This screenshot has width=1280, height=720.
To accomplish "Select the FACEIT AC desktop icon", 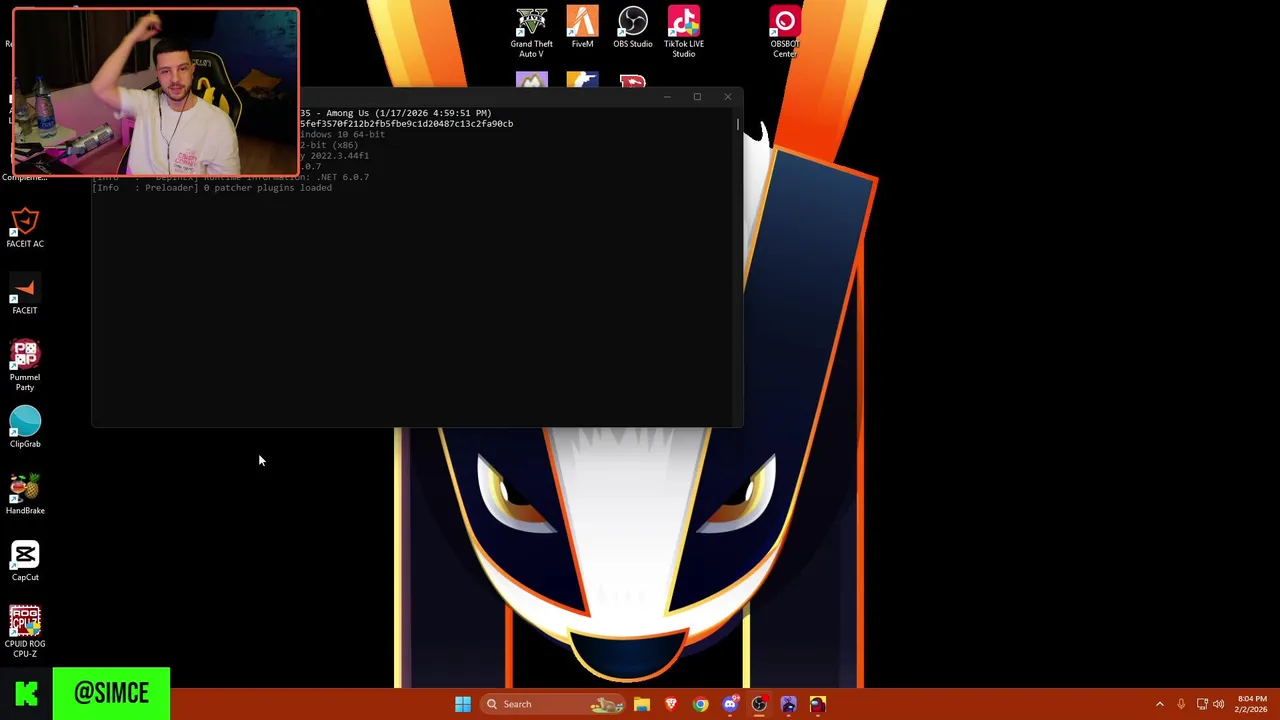I will (25, 228).
